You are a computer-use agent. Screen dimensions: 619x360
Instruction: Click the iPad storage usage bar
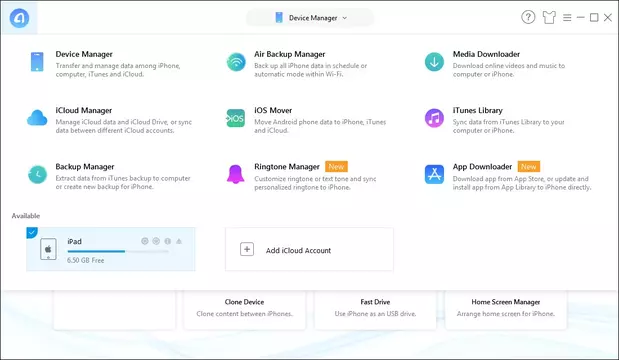click(118, 251)
